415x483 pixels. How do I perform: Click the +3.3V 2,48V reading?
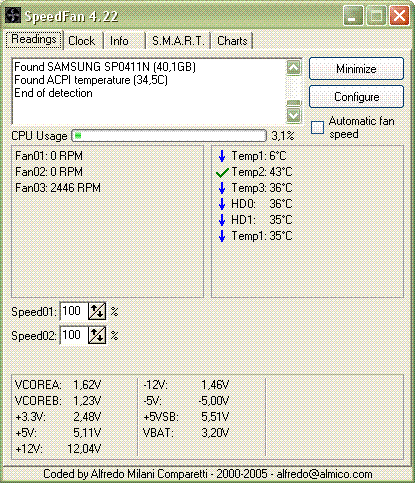click(58, 417)
